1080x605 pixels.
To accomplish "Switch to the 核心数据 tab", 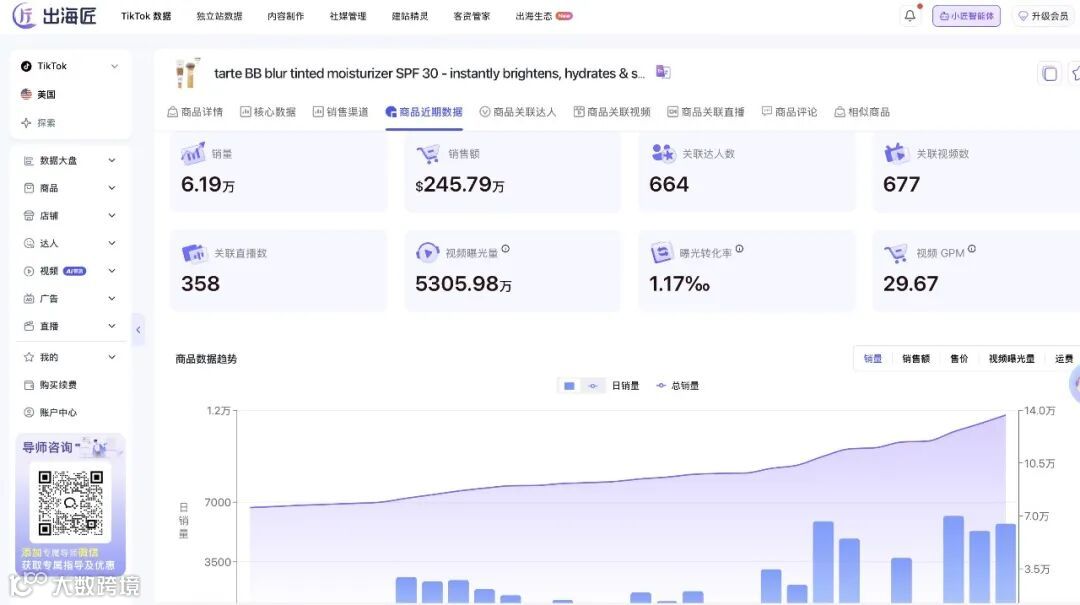I will point(268,112).
